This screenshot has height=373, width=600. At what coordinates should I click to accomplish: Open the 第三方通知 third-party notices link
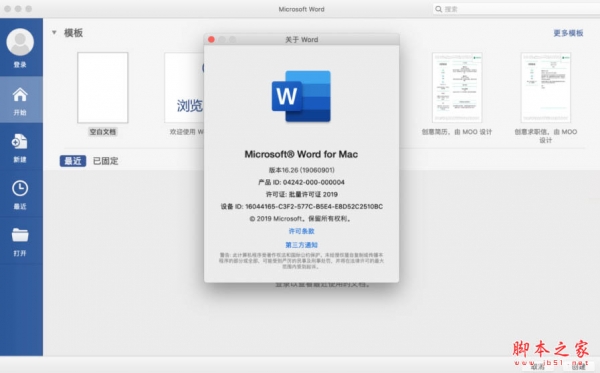pos(302,245)
